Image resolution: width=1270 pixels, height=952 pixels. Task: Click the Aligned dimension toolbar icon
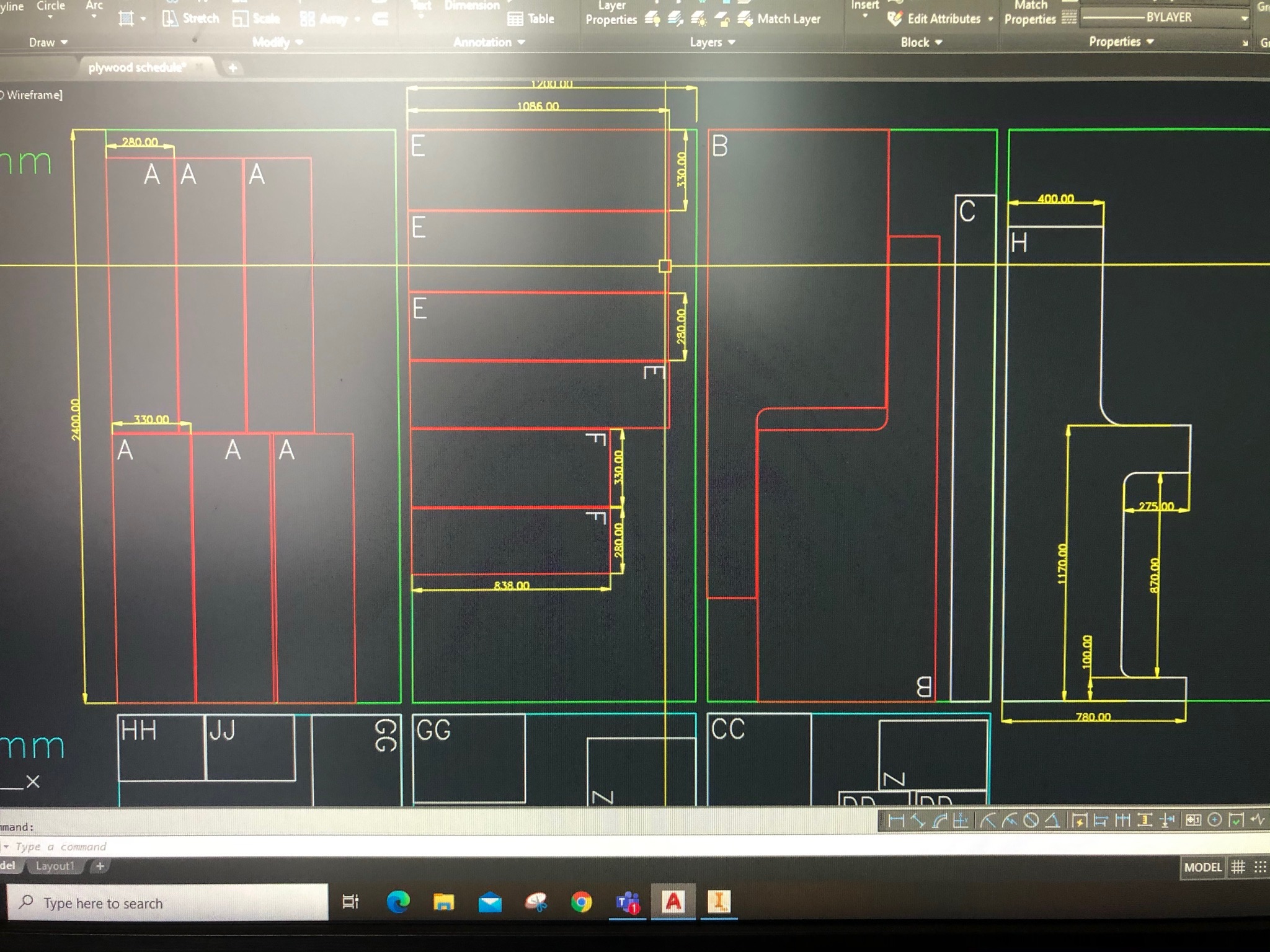918,821
